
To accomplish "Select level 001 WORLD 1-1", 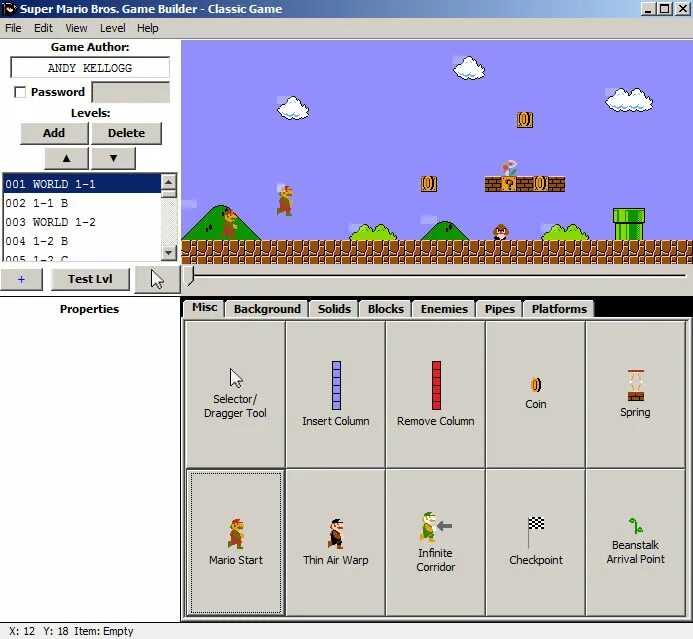I will tap(82, 184).
